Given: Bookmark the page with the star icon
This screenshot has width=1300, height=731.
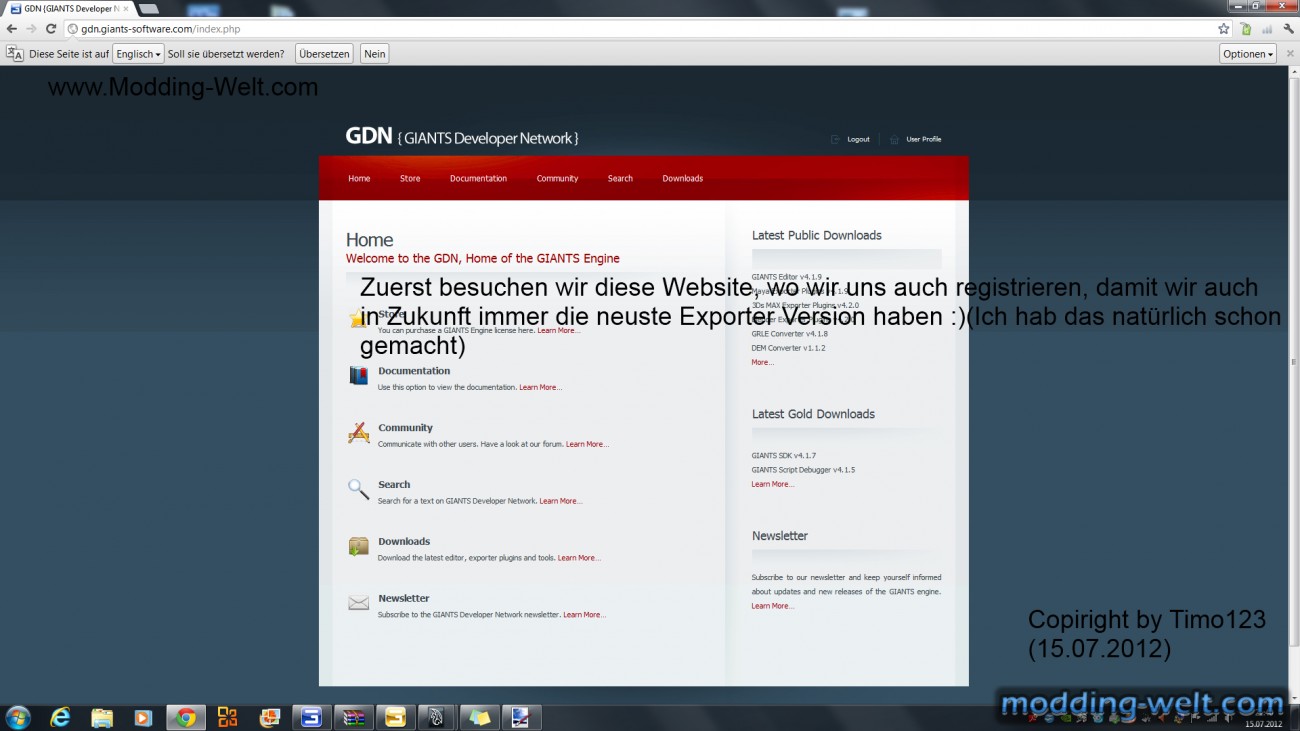Looking at the screenshot, I should click(1223, 29).
